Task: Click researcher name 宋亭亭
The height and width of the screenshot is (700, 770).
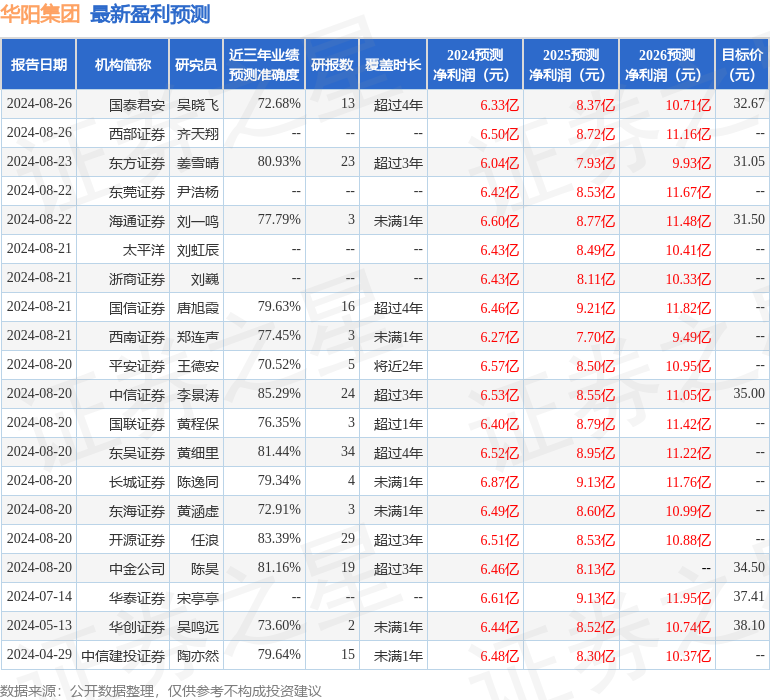Action: pos(198,597)
